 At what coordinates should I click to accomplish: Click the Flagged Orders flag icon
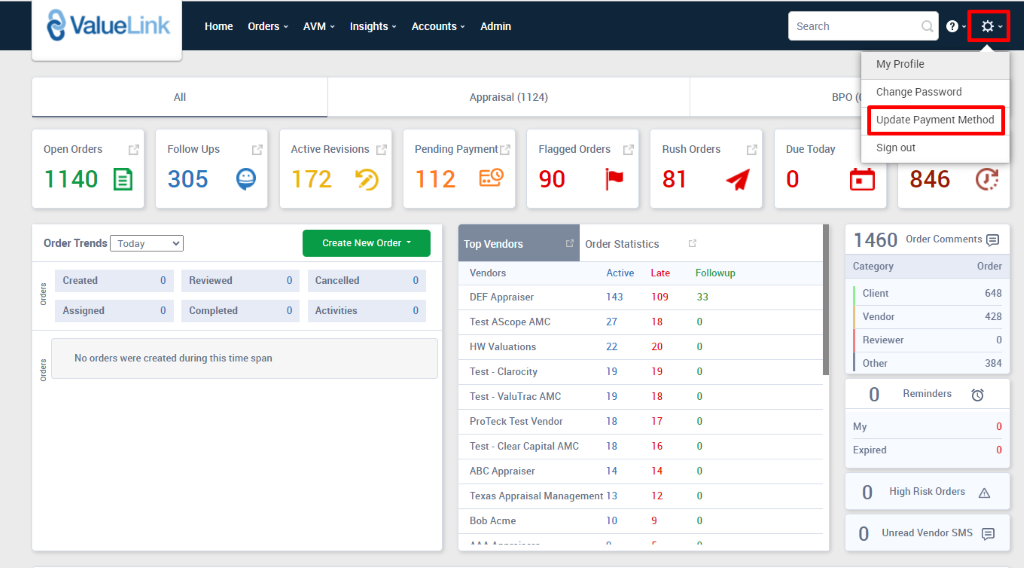613,180
